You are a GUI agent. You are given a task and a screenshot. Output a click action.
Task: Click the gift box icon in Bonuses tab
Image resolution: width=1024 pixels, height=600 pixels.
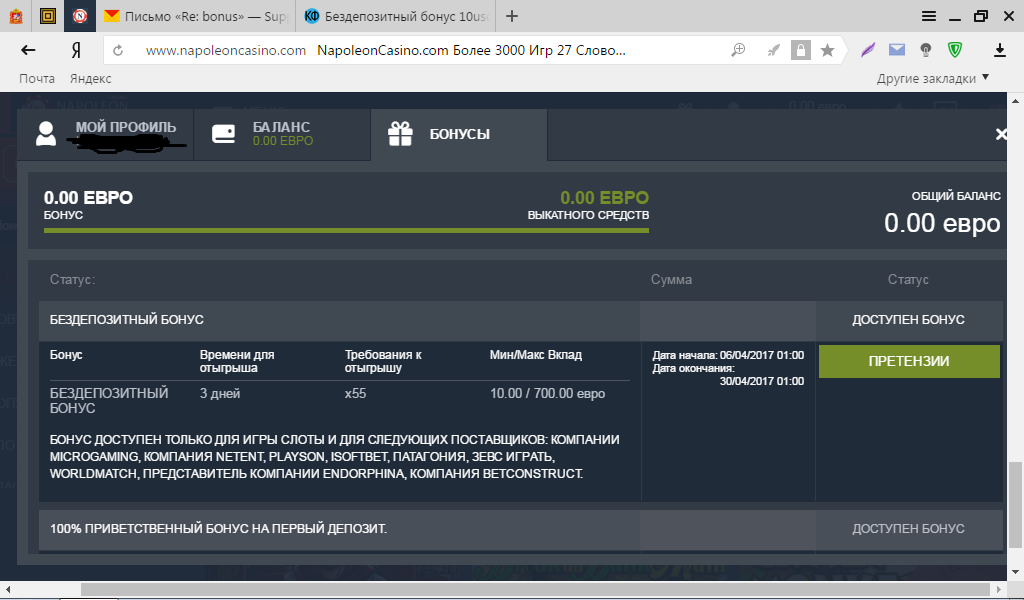coord(400,133)
